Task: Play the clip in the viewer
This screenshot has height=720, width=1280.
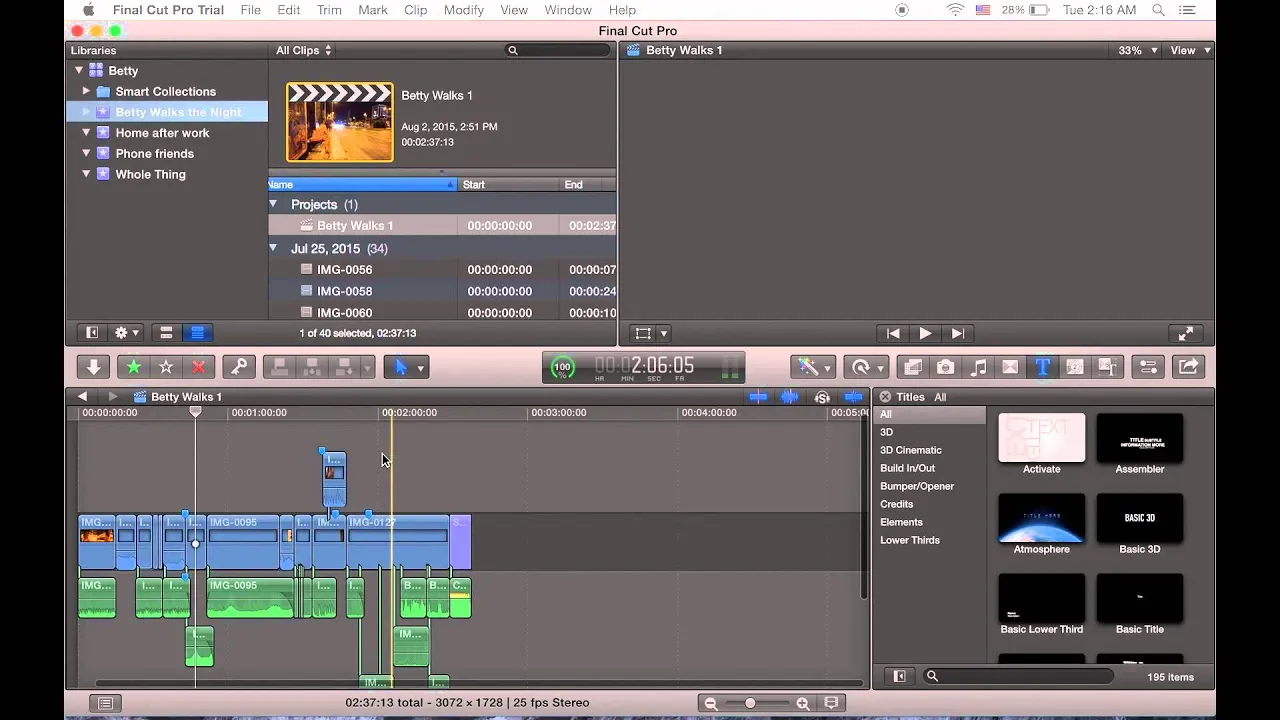Action: pos(925,334)
